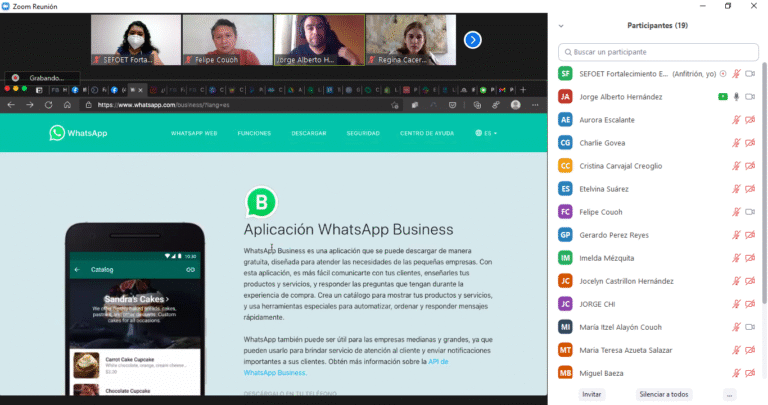Toggle Aurora Escalante's muted microphone
Image resolution: width=768 pixels, height=405 pixels.
736,120
